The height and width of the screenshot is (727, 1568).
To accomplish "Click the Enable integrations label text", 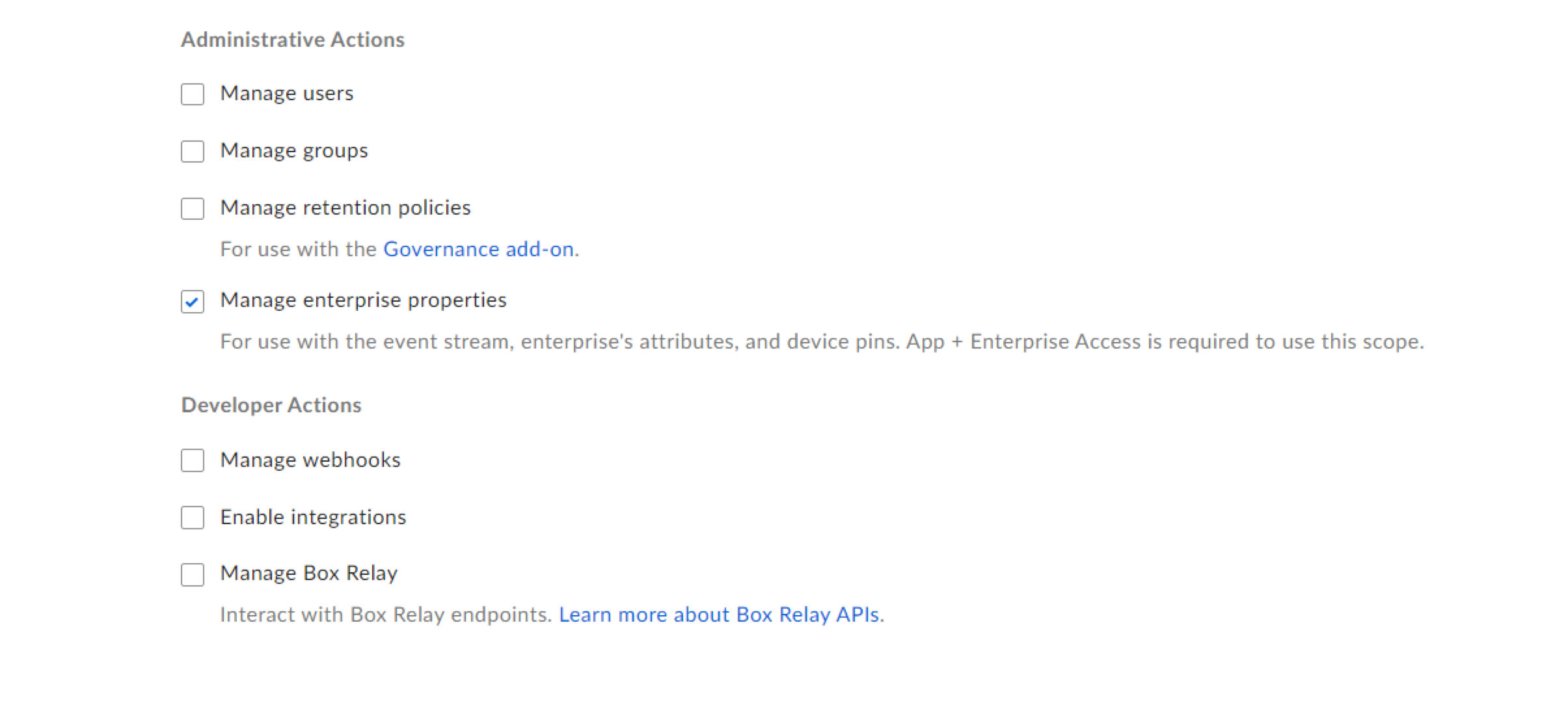I will (313, 518).
